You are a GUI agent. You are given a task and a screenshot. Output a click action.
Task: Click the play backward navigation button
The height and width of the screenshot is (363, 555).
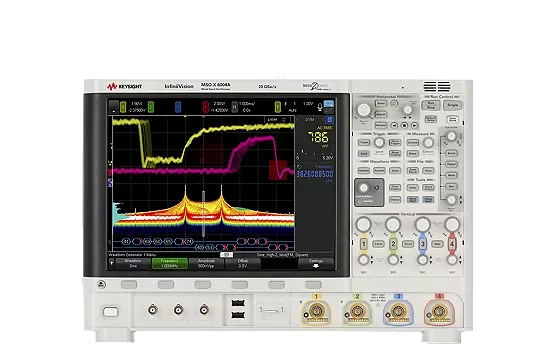[x=394, y=125]
